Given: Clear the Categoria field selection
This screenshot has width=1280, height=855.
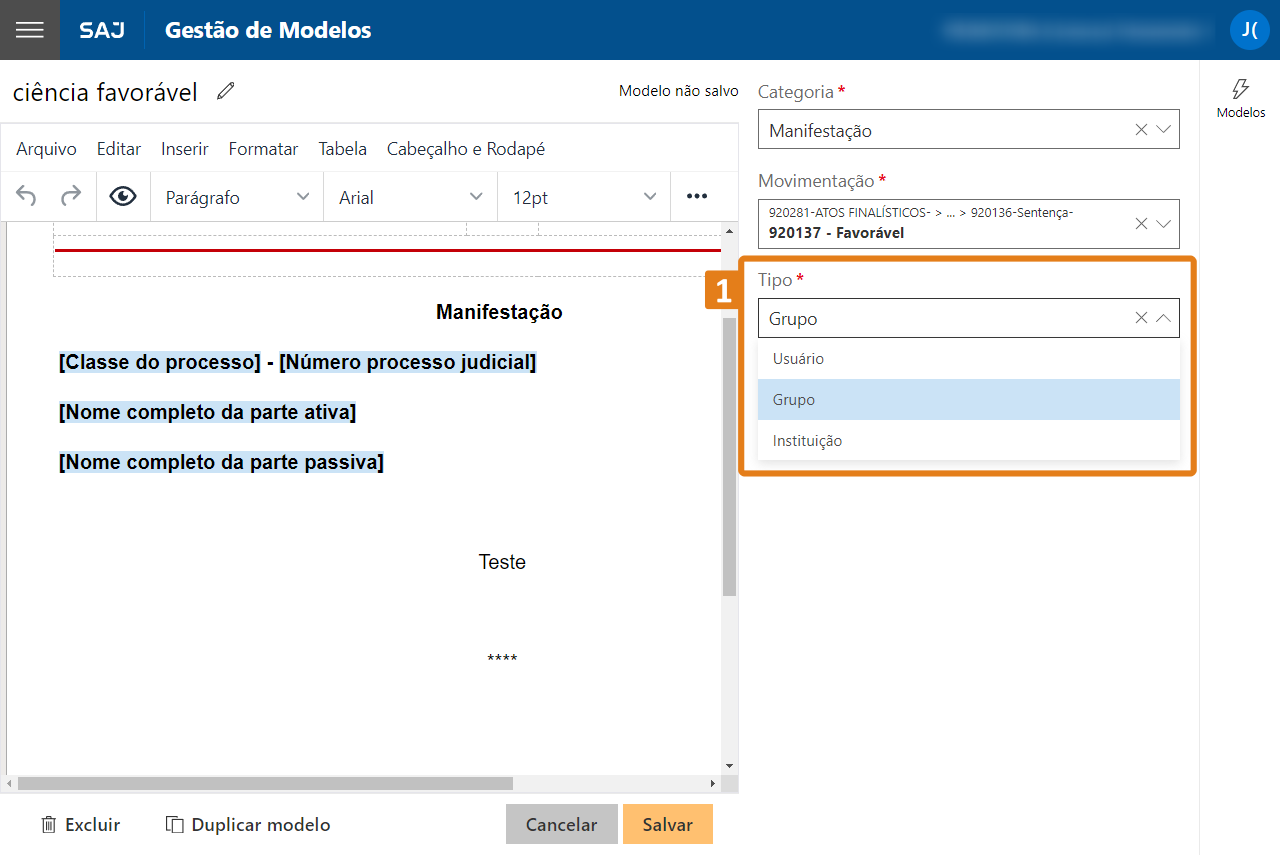Looking at the screenshot, I should click(x=1141, y=130).
